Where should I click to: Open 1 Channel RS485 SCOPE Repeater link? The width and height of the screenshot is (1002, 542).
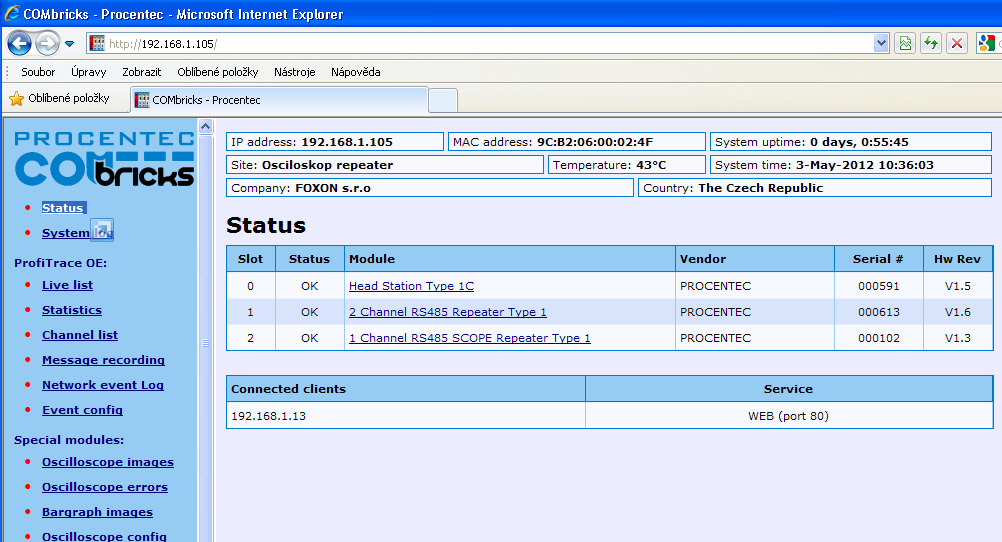470,337
